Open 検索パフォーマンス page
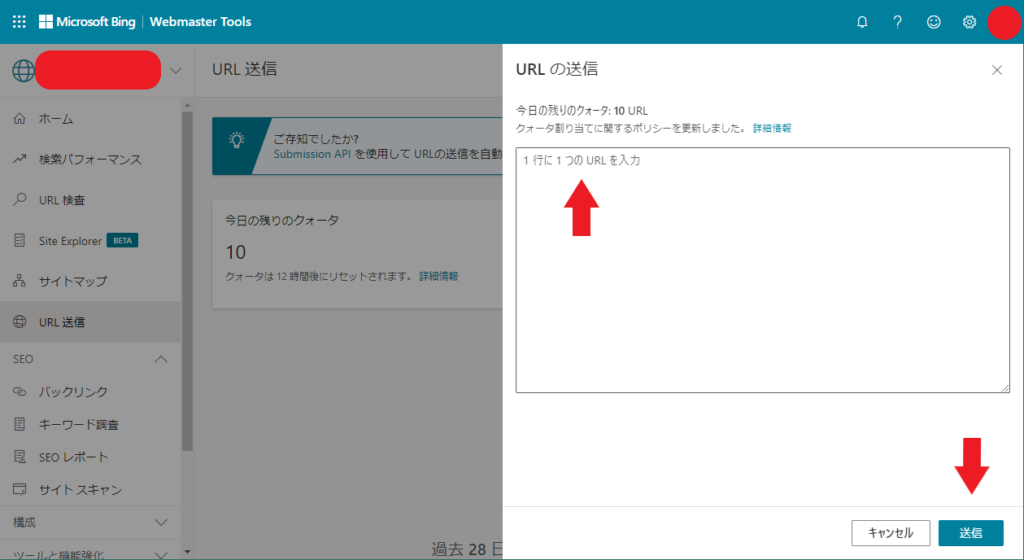The width and height of the screenshot is (1024, 560). point(90,159)
